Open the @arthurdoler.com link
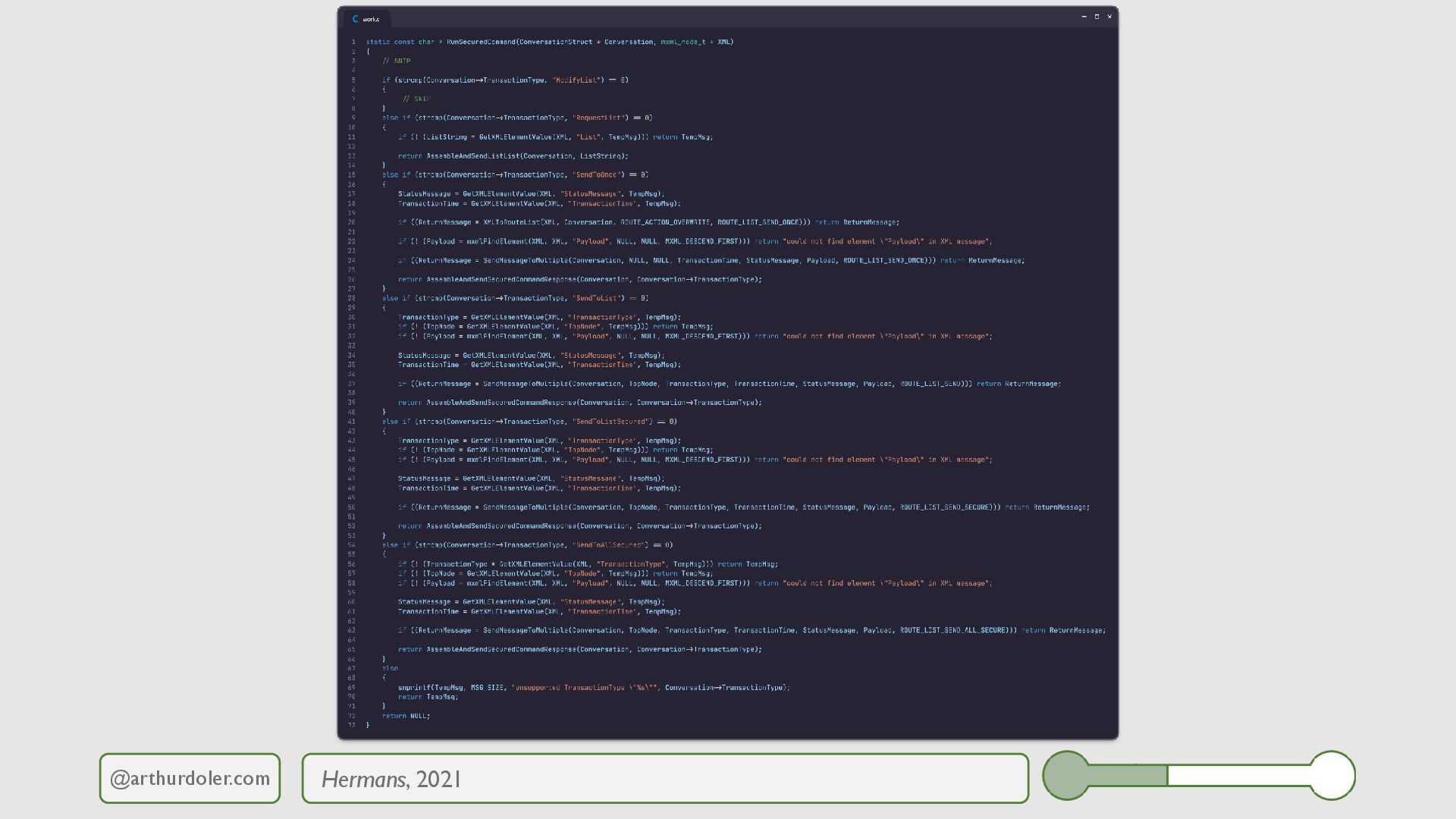This screenshot has height=819, width=1456. [x=190, y=778]
